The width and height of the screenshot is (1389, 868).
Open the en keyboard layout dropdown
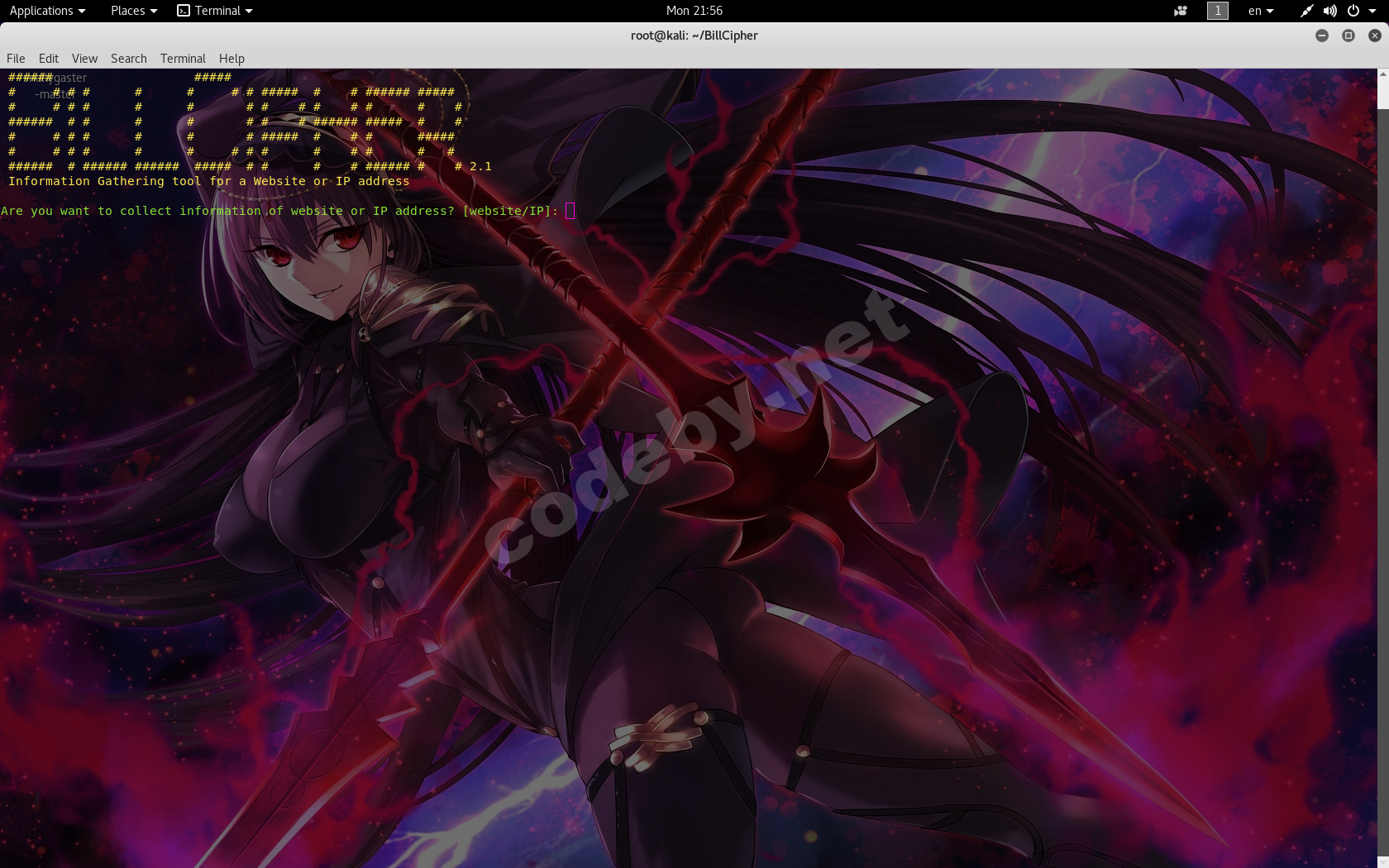tap(1261, 11)
